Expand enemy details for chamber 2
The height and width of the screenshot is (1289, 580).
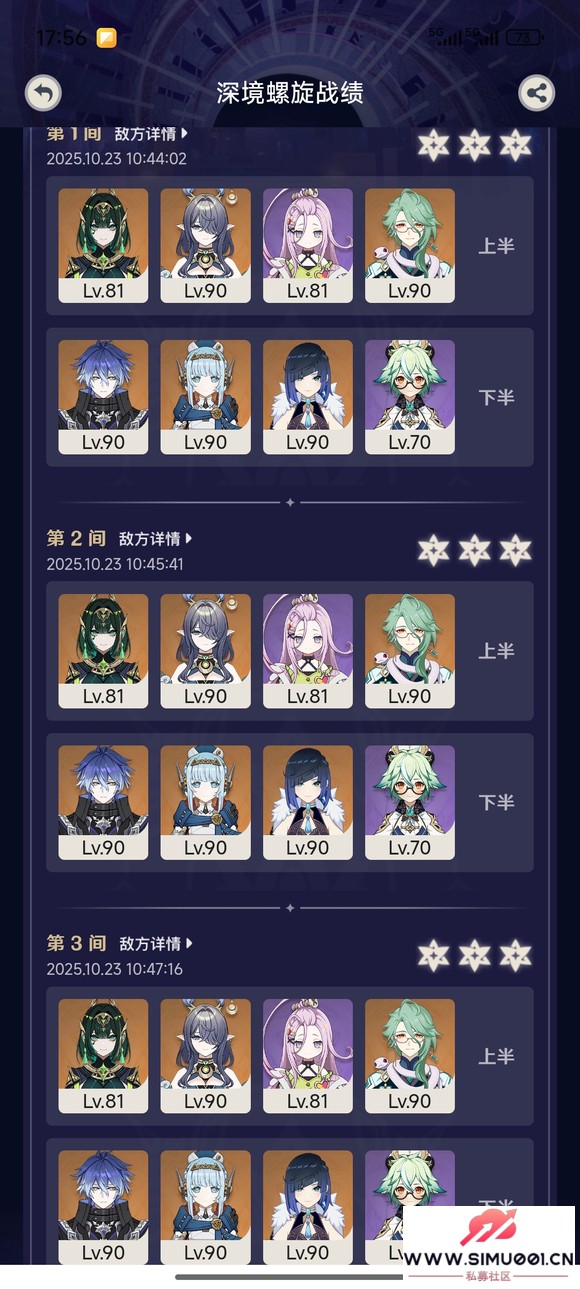click(x=155, y=538)
